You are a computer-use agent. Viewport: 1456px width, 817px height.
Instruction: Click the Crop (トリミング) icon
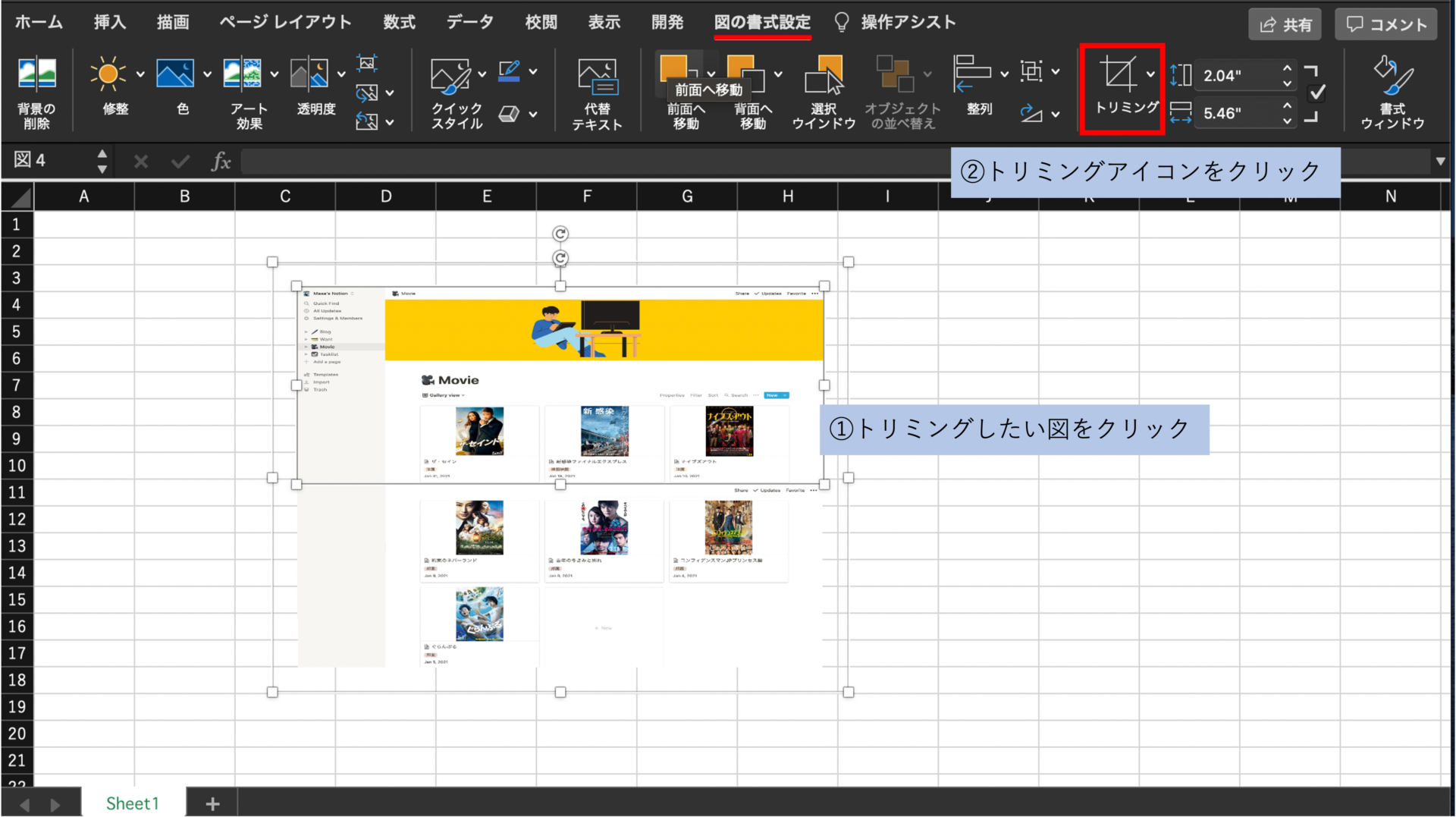coord(1119,74)
